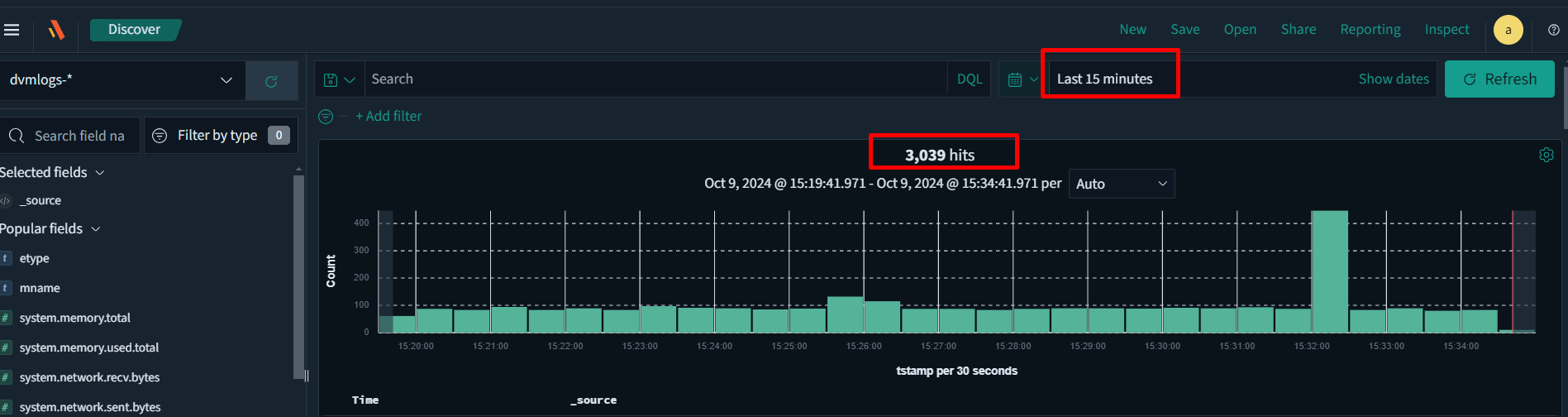
Task: Click the Add filter link
Action: point(388,117)
